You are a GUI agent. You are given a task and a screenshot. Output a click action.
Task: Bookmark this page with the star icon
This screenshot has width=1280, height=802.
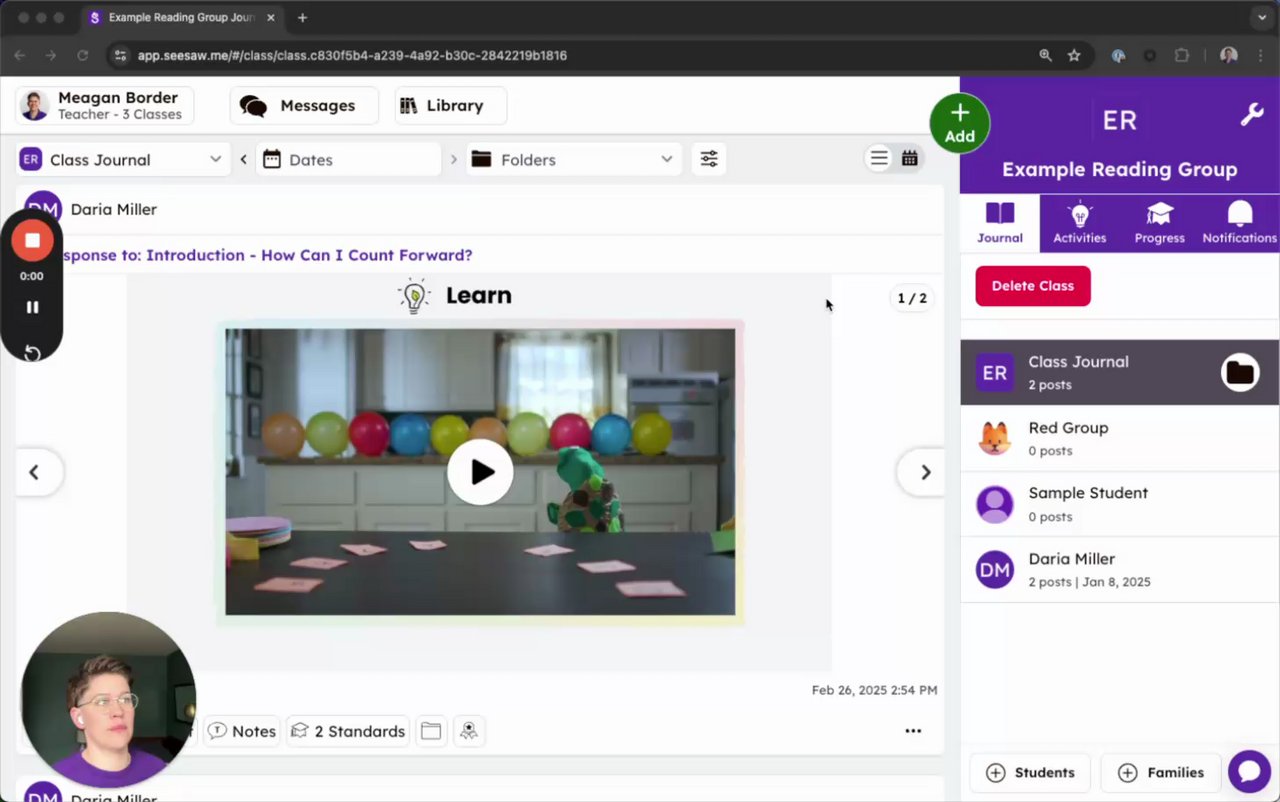coord(1074,56)
